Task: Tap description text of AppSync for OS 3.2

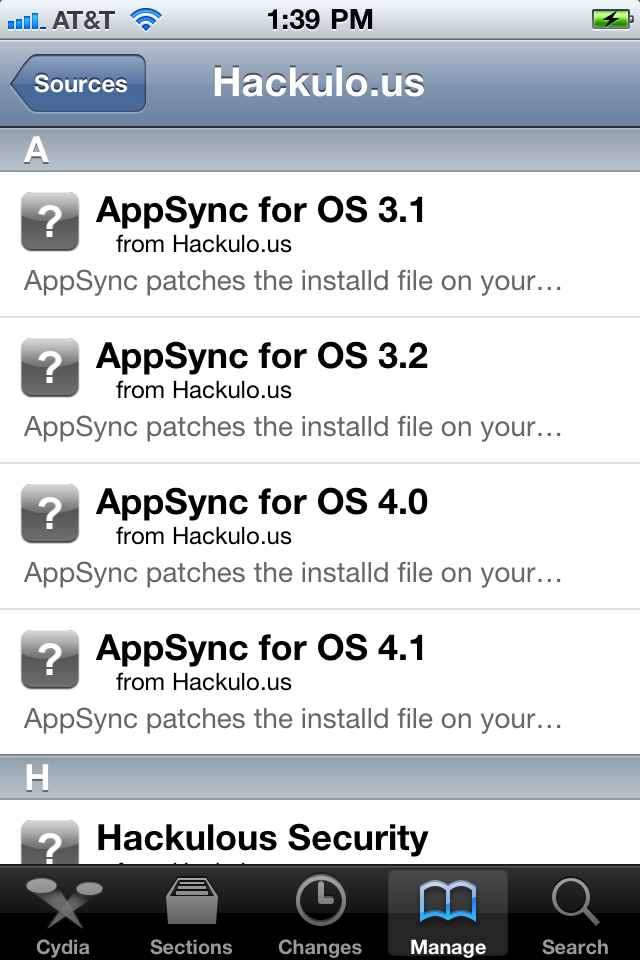Action: pyautogui.click(x=293, y=427)
